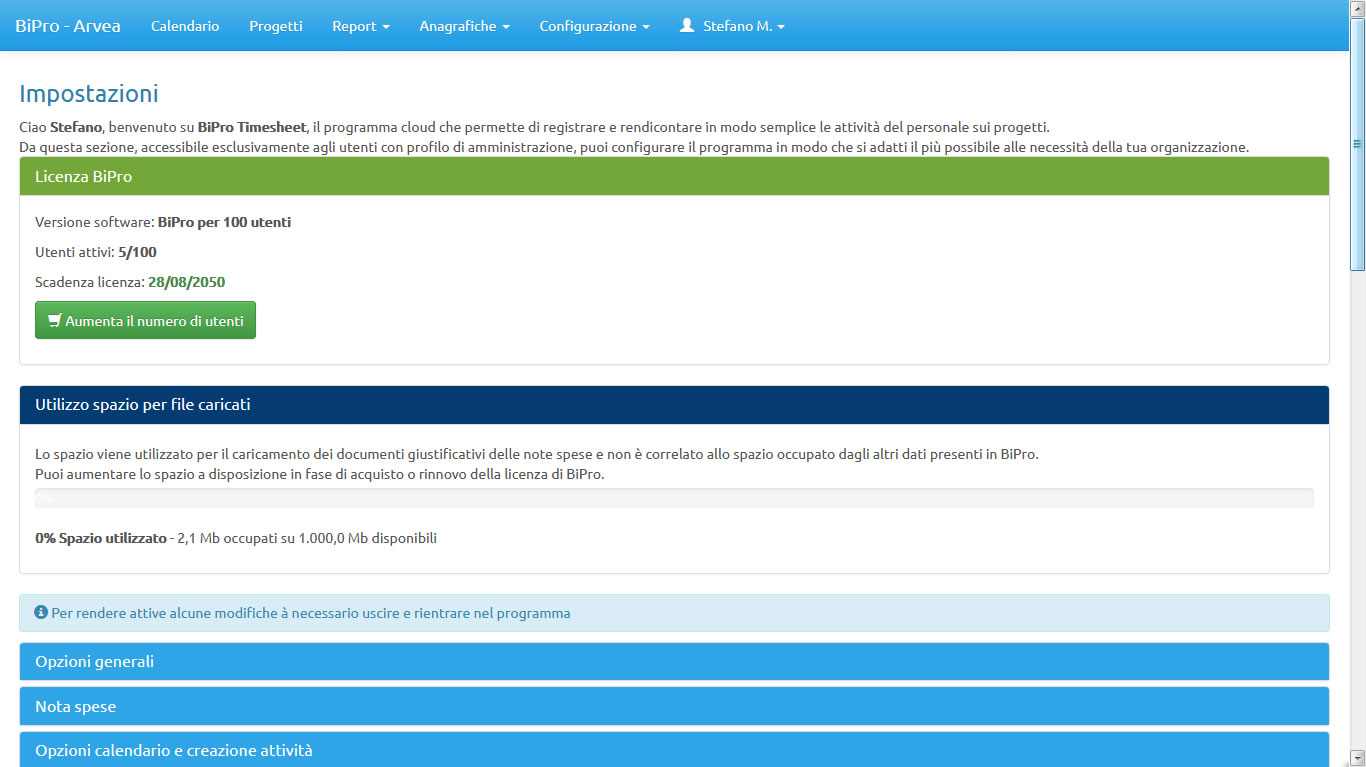Click the caret arrow beside Configurazione
Screen dimensions: 1366x767
click(646, 27)
